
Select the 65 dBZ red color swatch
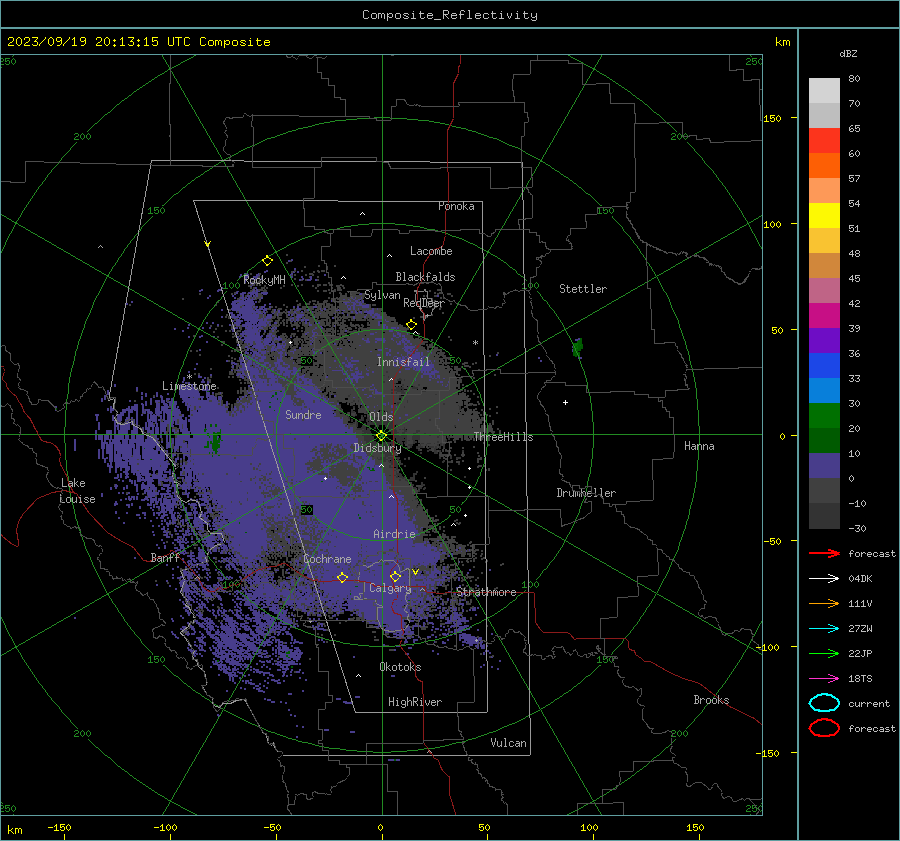[824, 141]
